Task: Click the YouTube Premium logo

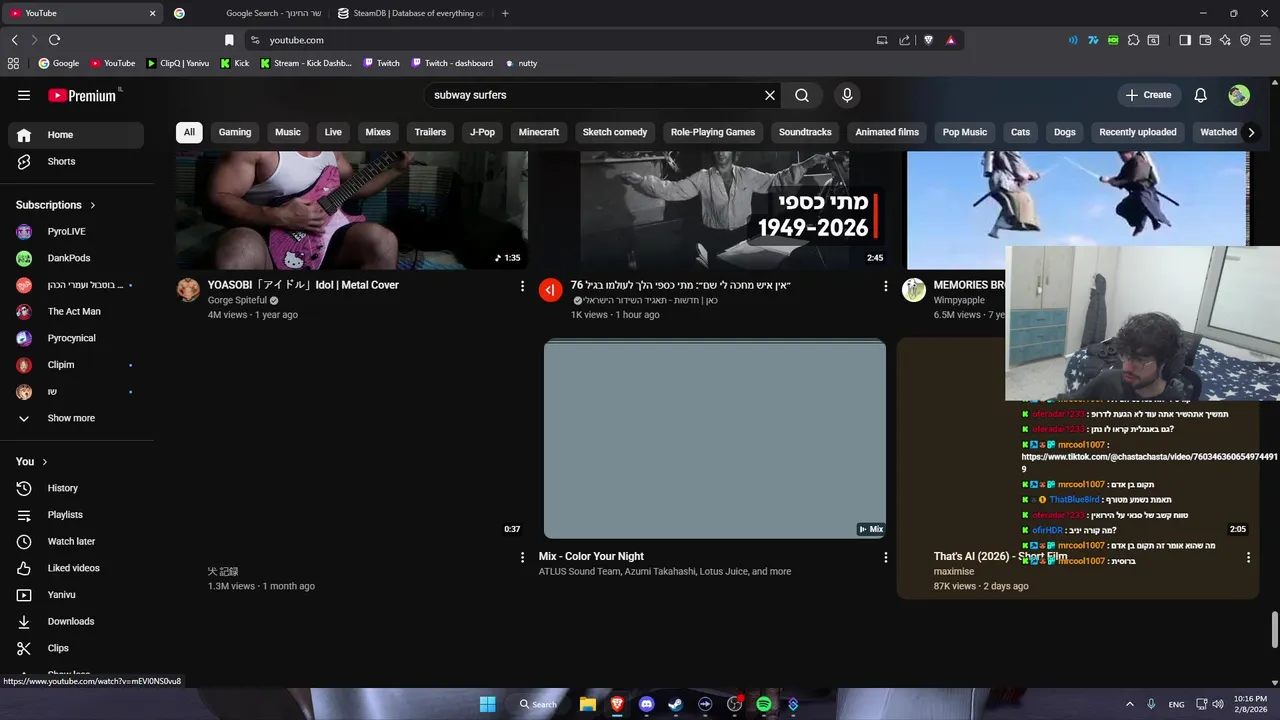Action: 84,95
